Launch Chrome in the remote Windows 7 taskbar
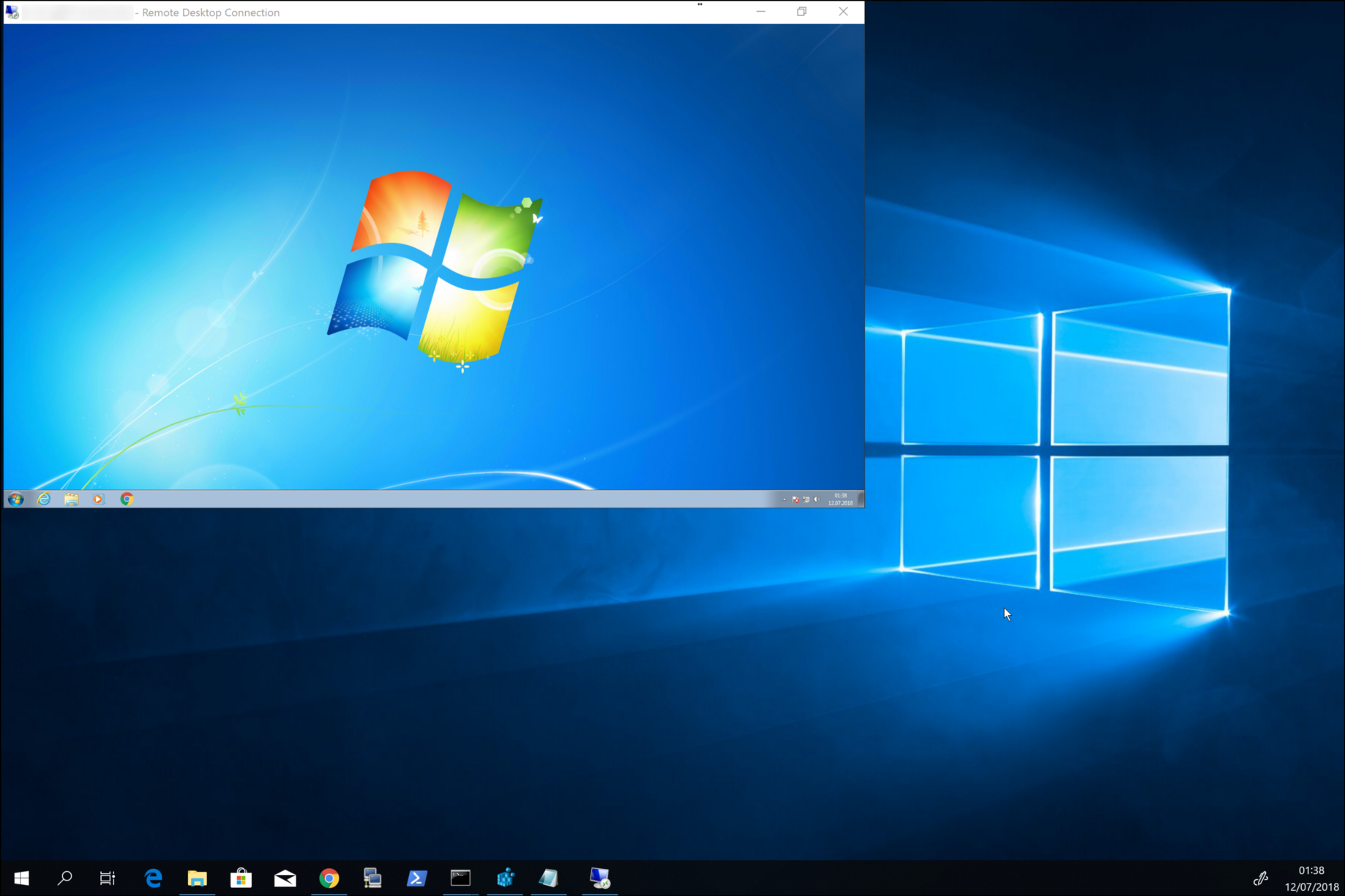 coord(127,499)
